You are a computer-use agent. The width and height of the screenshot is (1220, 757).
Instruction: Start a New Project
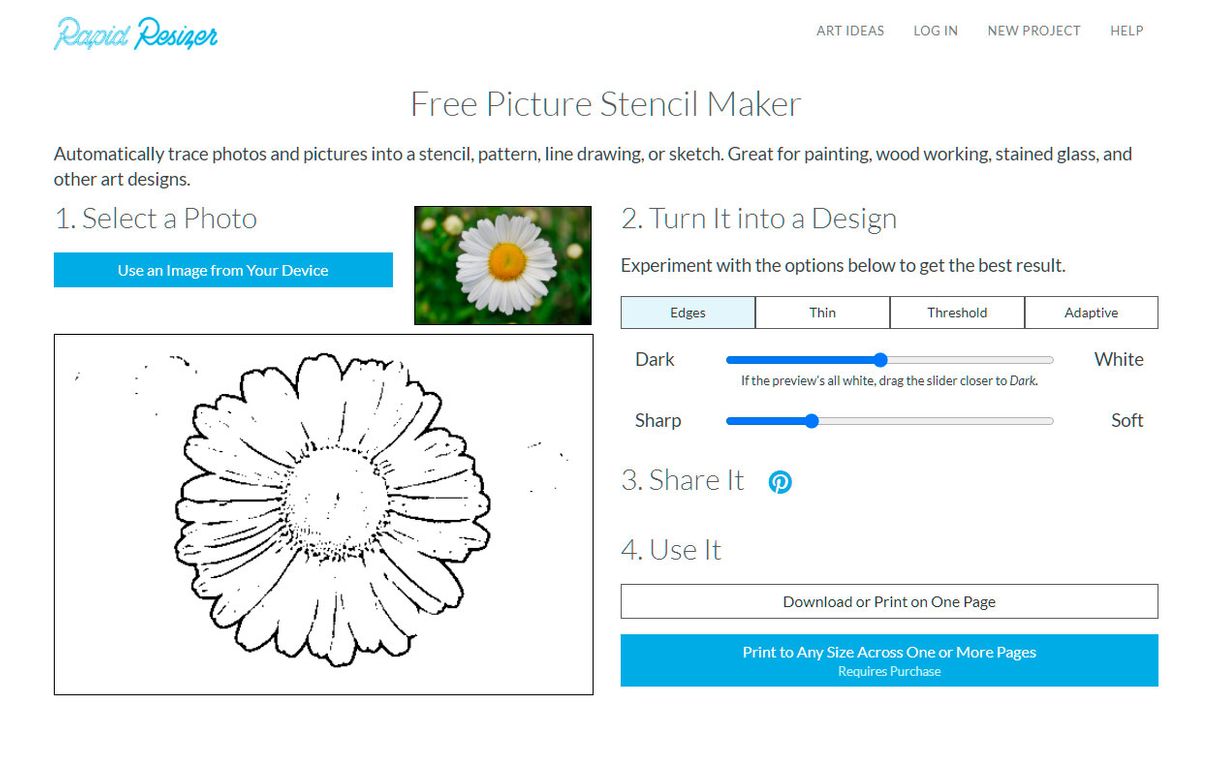point(1033,31)
